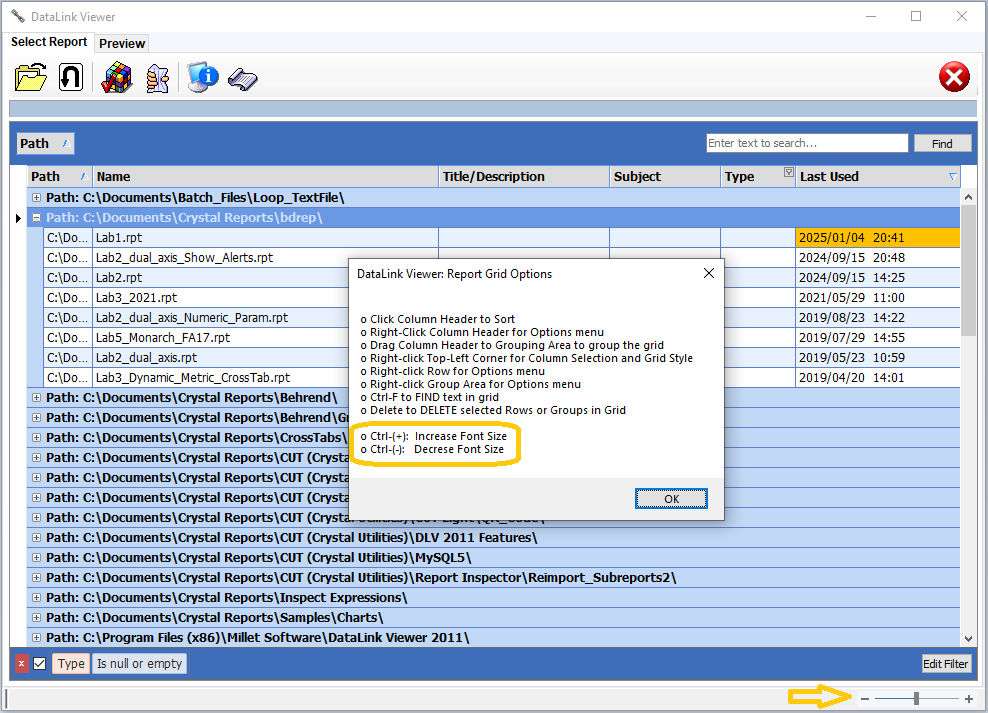Screen dimensions: 988x713
Task: Click the paper scroll toolbar icon
Action: point(243,79)
